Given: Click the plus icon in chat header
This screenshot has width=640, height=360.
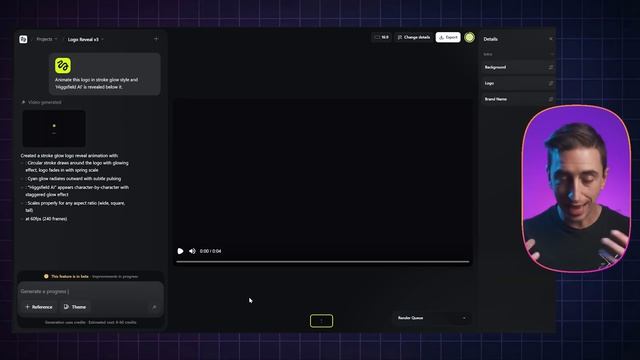Looking at the screenshot, I should point(156,39).
